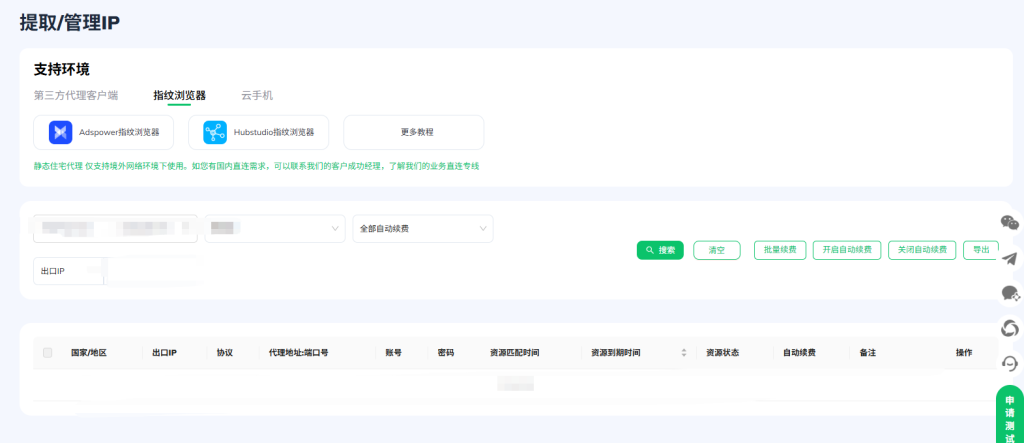Click the sort arrows on 资源到期时间 column

point(684,353)
